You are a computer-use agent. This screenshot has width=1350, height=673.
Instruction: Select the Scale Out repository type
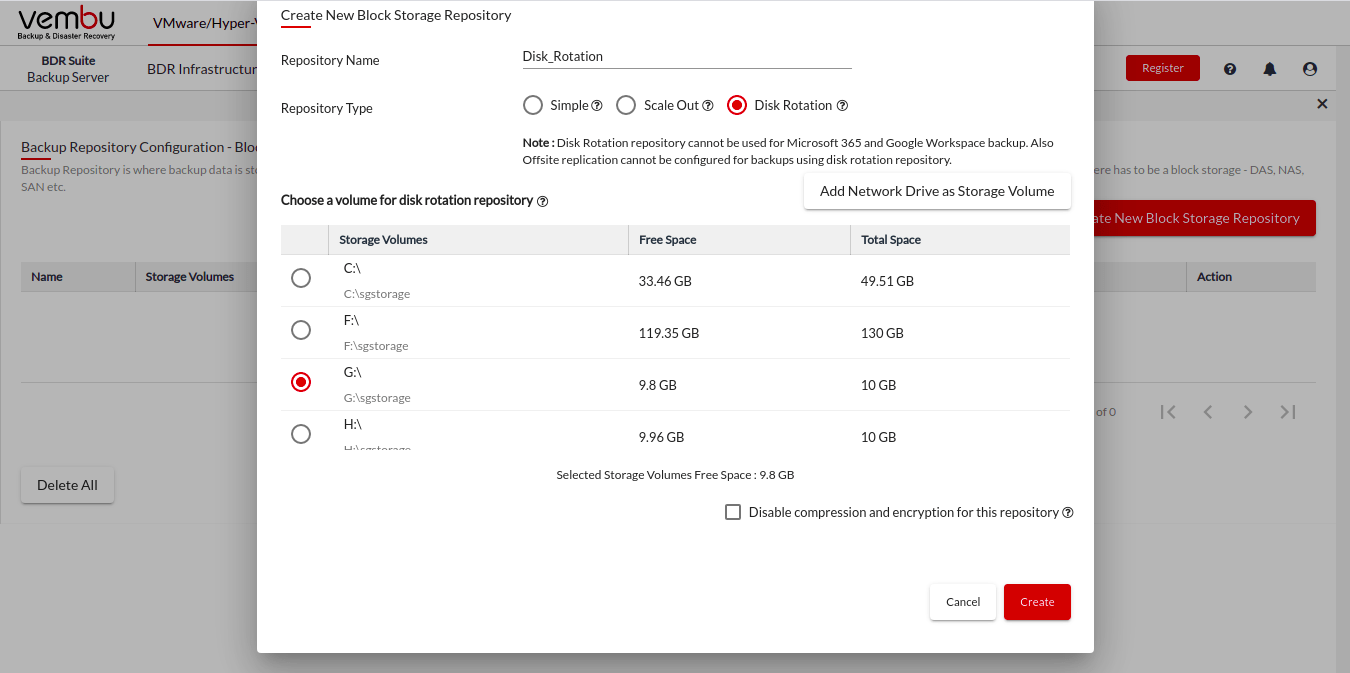tap(626, 105)
